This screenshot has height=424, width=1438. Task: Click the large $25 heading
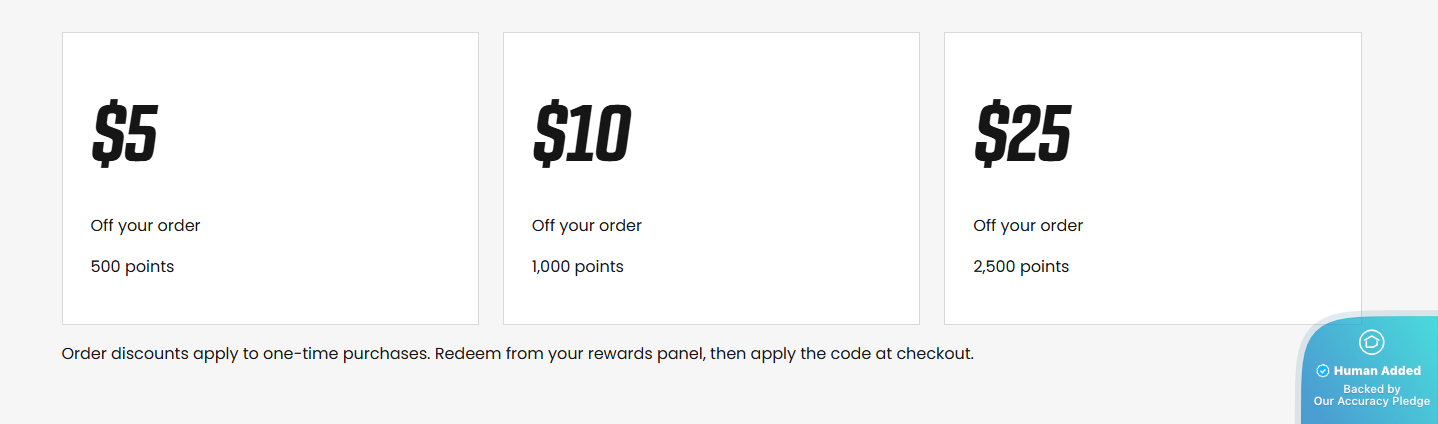pos(1023,134)
